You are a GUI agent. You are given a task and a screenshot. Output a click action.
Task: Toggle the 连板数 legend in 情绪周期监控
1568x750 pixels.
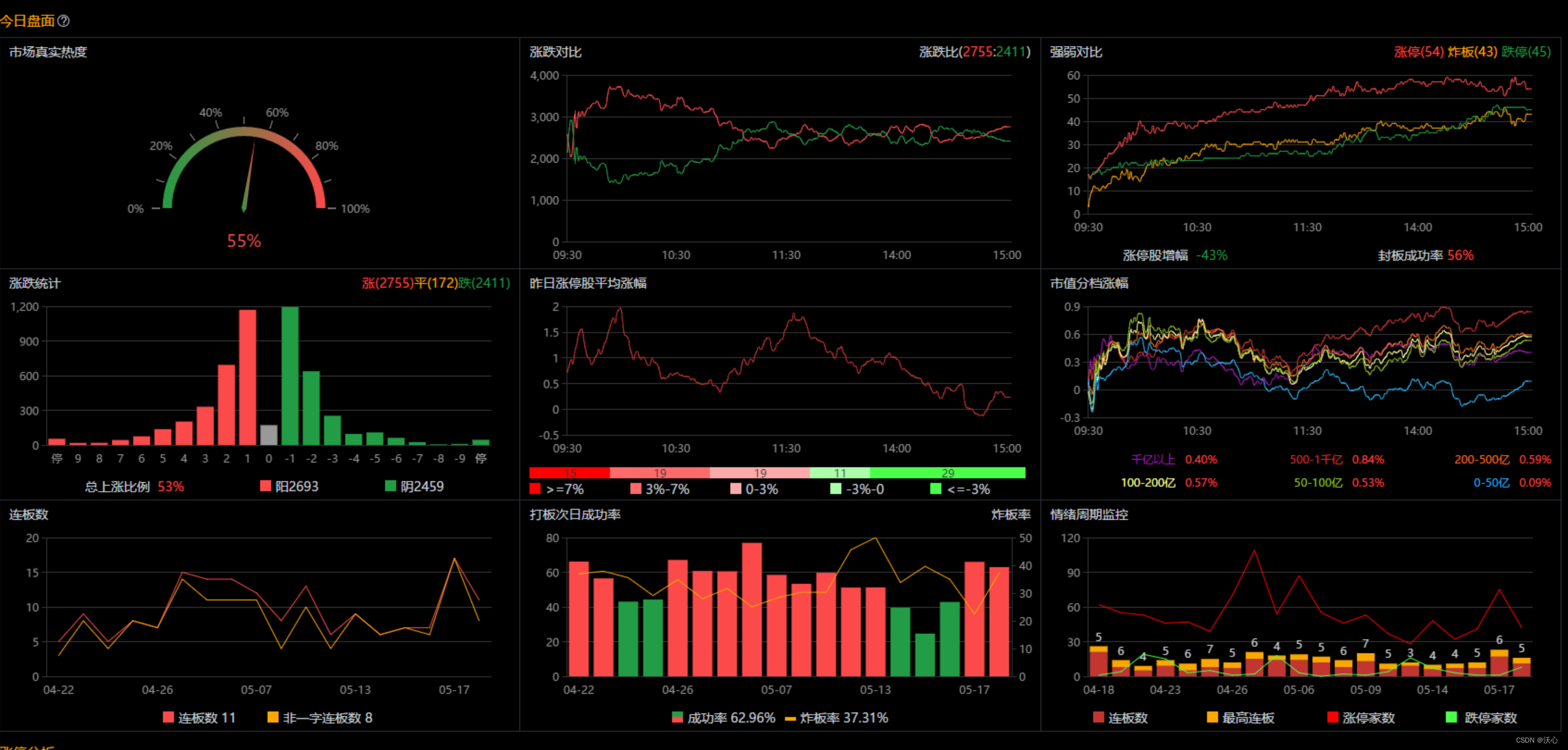(1098, 717)
